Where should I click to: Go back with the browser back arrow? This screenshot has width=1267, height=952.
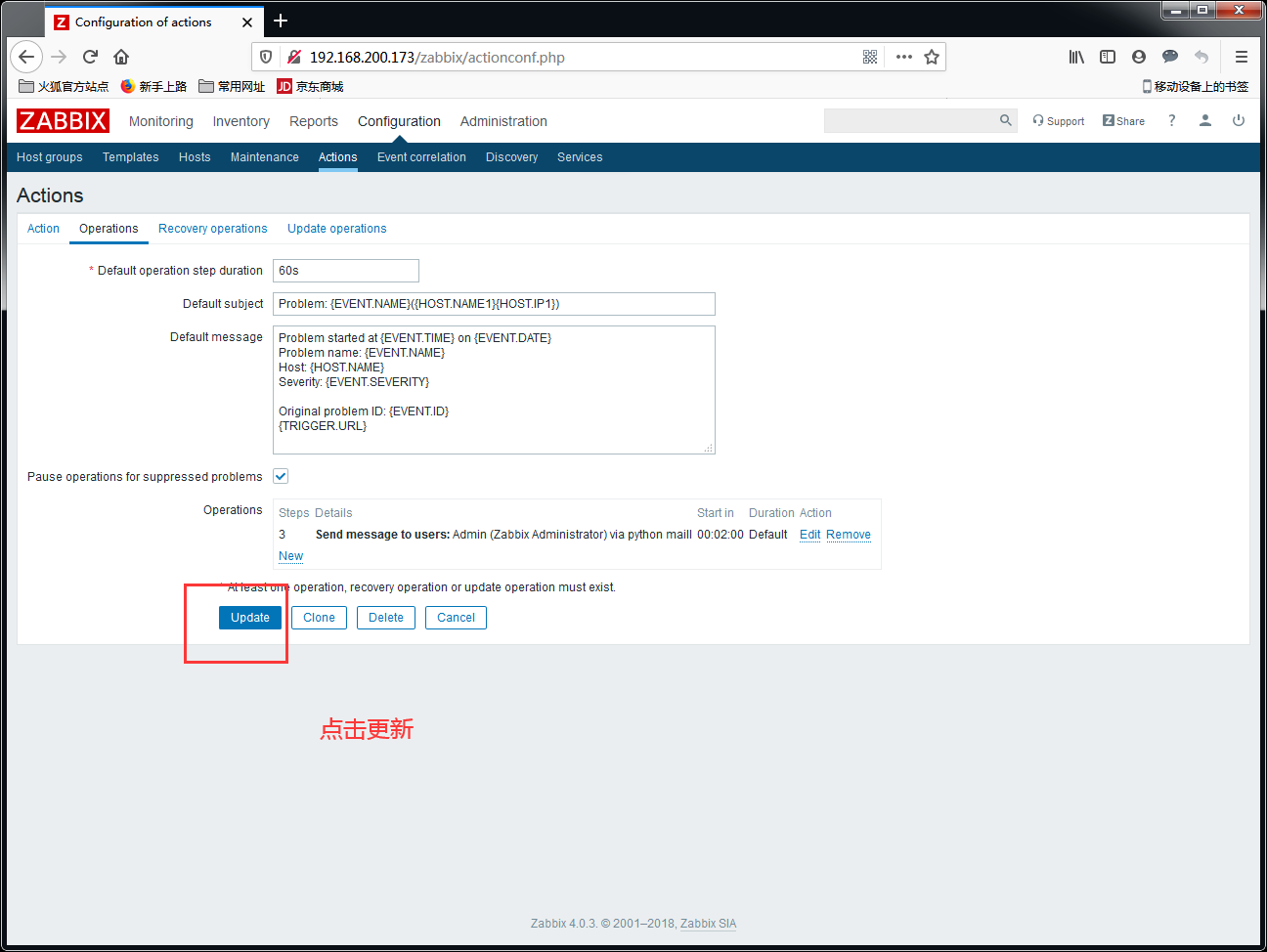pyautogui.click(x=26, y=57)
